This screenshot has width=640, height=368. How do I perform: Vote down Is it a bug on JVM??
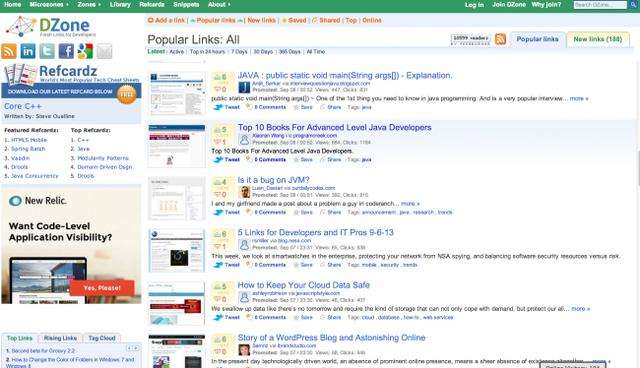coord(220,194)
